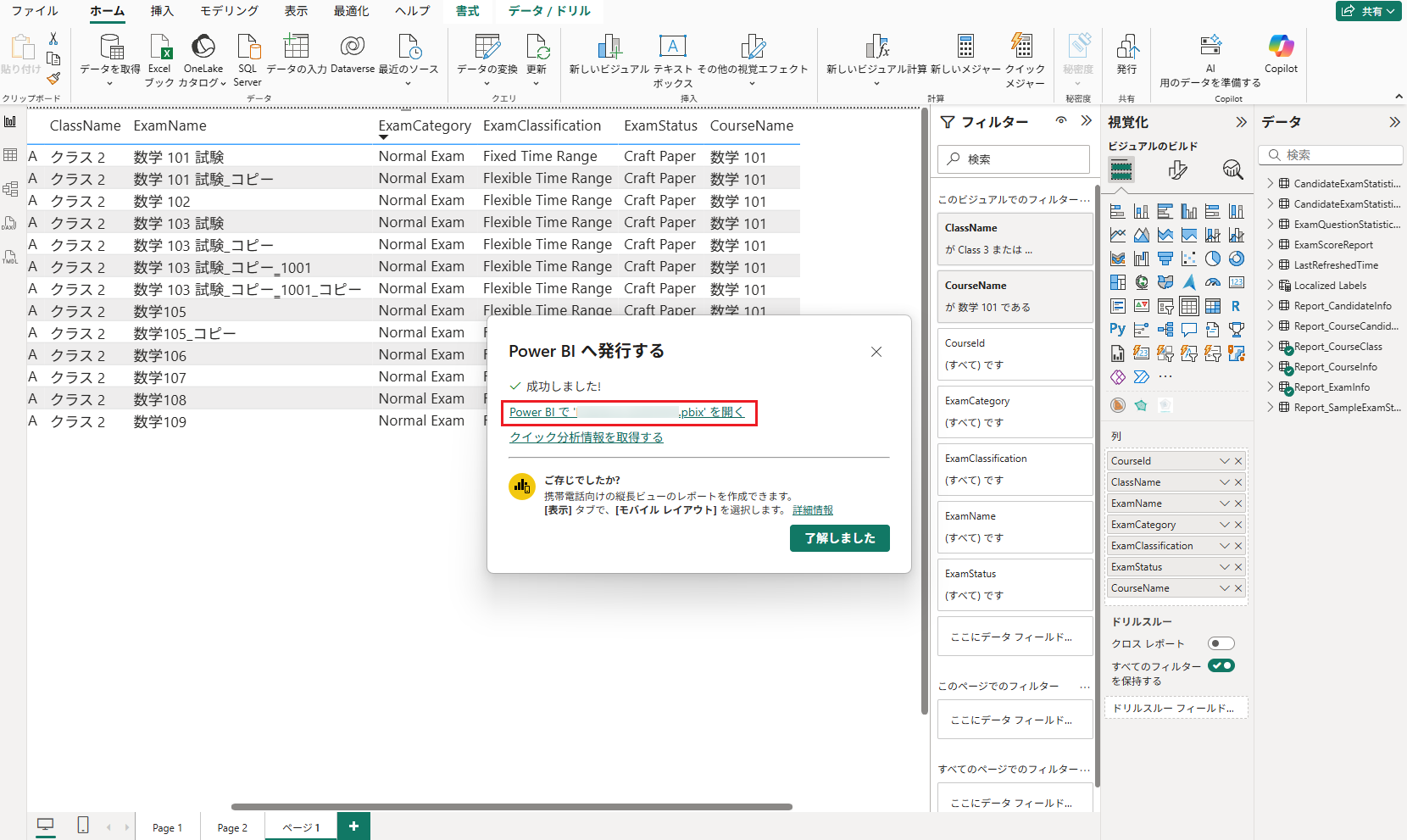Click the データの変換 icon
This screenshot has width=1407, height=840.
pyautogui.click(x=487, y=47)
